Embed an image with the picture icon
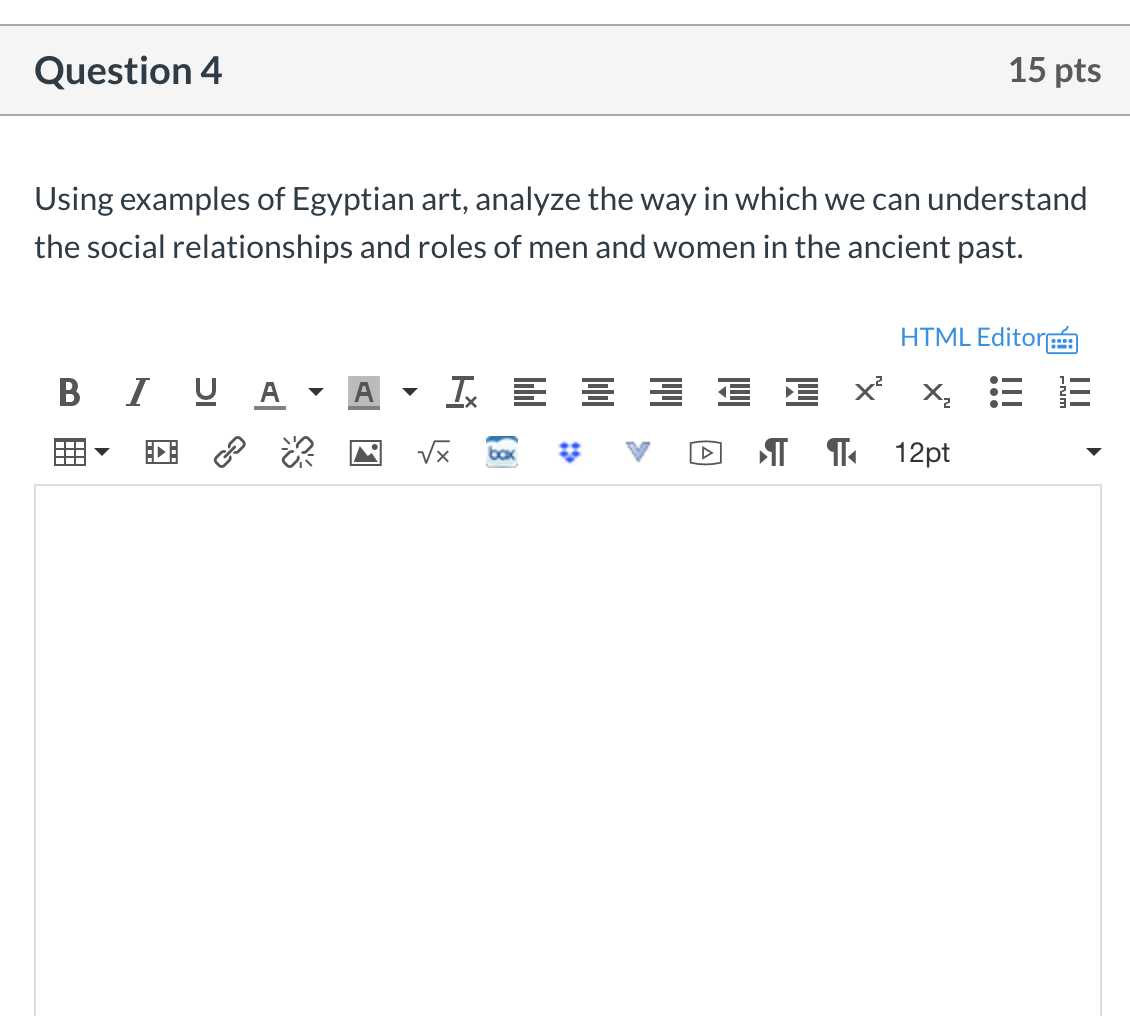 pos(364,453)
